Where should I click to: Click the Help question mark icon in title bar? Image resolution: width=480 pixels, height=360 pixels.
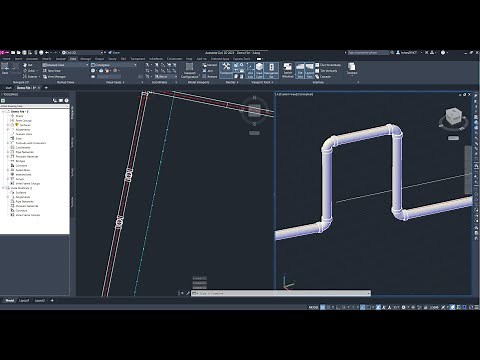tap(443, 53)
